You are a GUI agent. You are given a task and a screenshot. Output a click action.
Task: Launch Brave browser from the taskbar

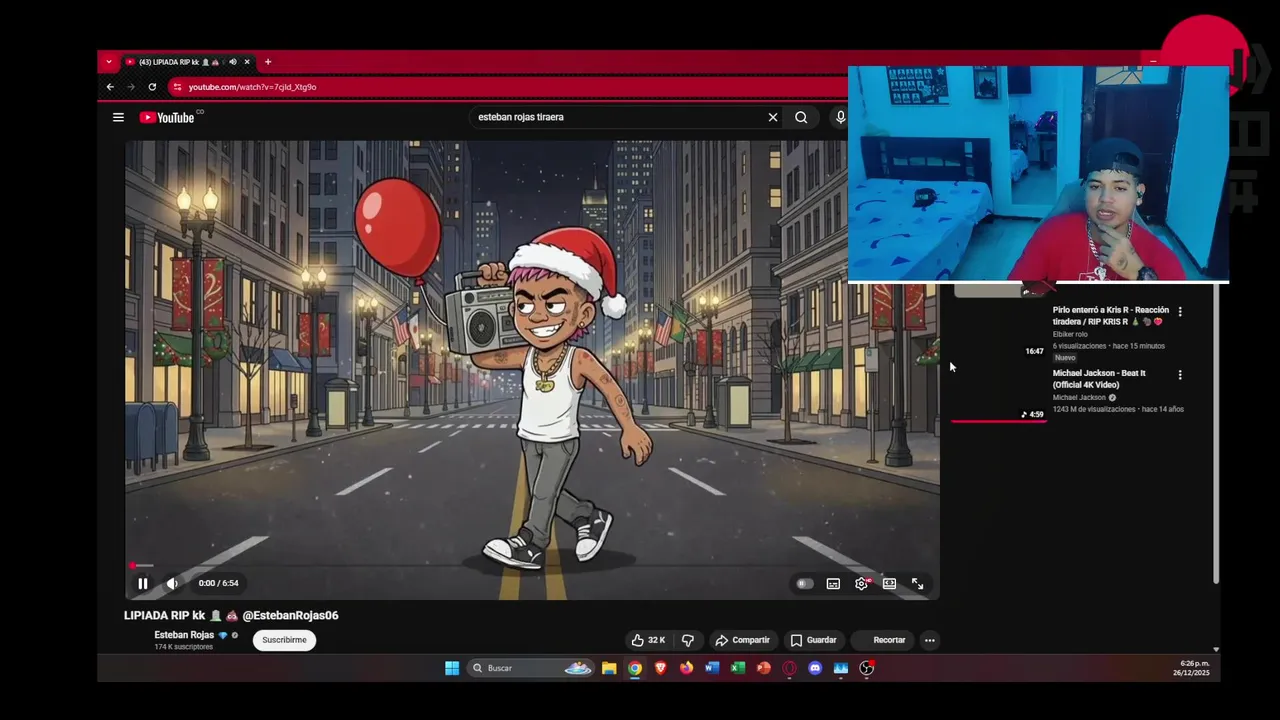tap(661, 668)
